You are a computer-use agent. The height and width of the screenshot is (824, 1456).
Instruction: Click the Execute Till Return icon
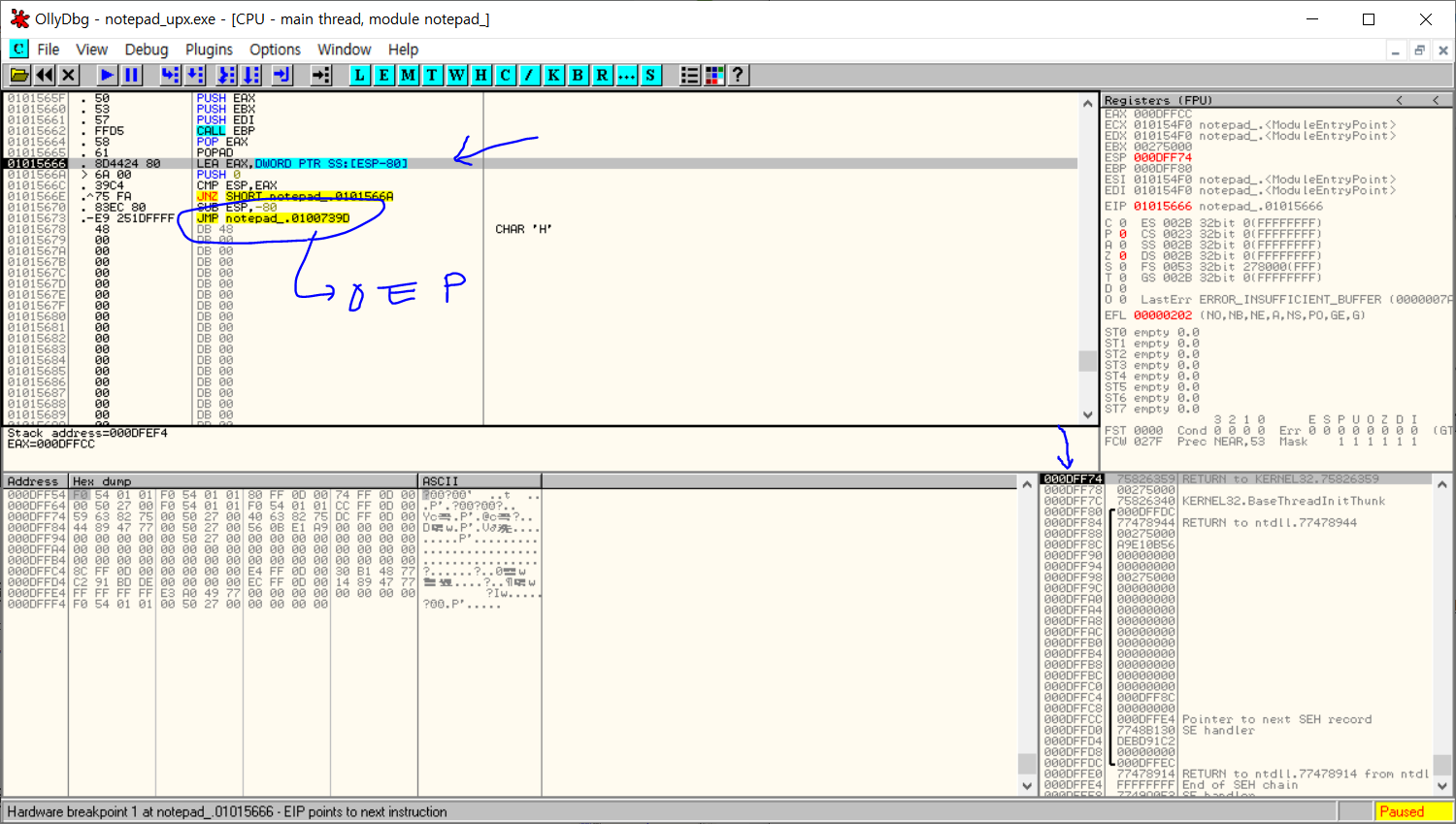(281, 75)
